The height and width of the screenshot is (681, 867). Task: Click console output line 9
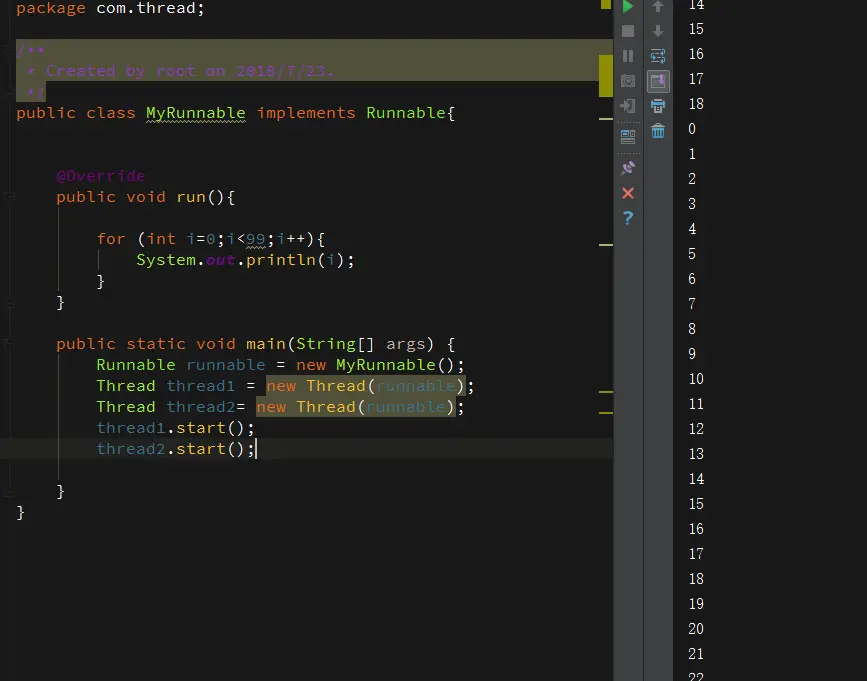(x=692, y=354)
